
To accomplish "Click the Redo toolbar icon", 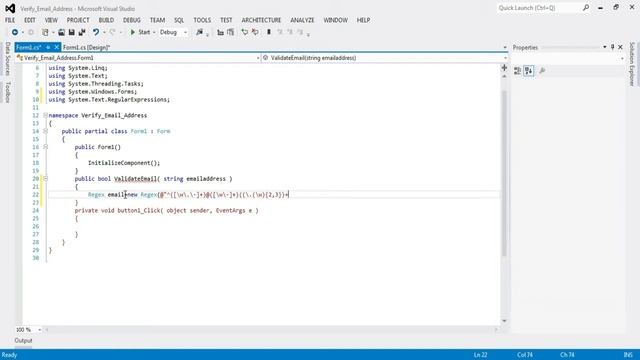I will pos(112,32).
